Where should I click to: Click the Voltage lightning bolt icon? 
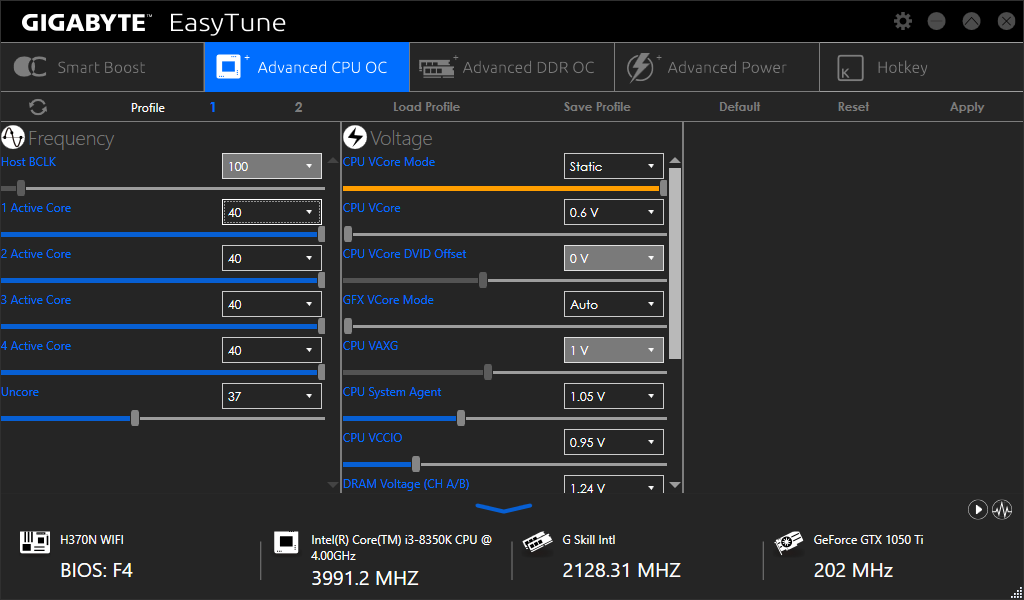click(355, 138)
